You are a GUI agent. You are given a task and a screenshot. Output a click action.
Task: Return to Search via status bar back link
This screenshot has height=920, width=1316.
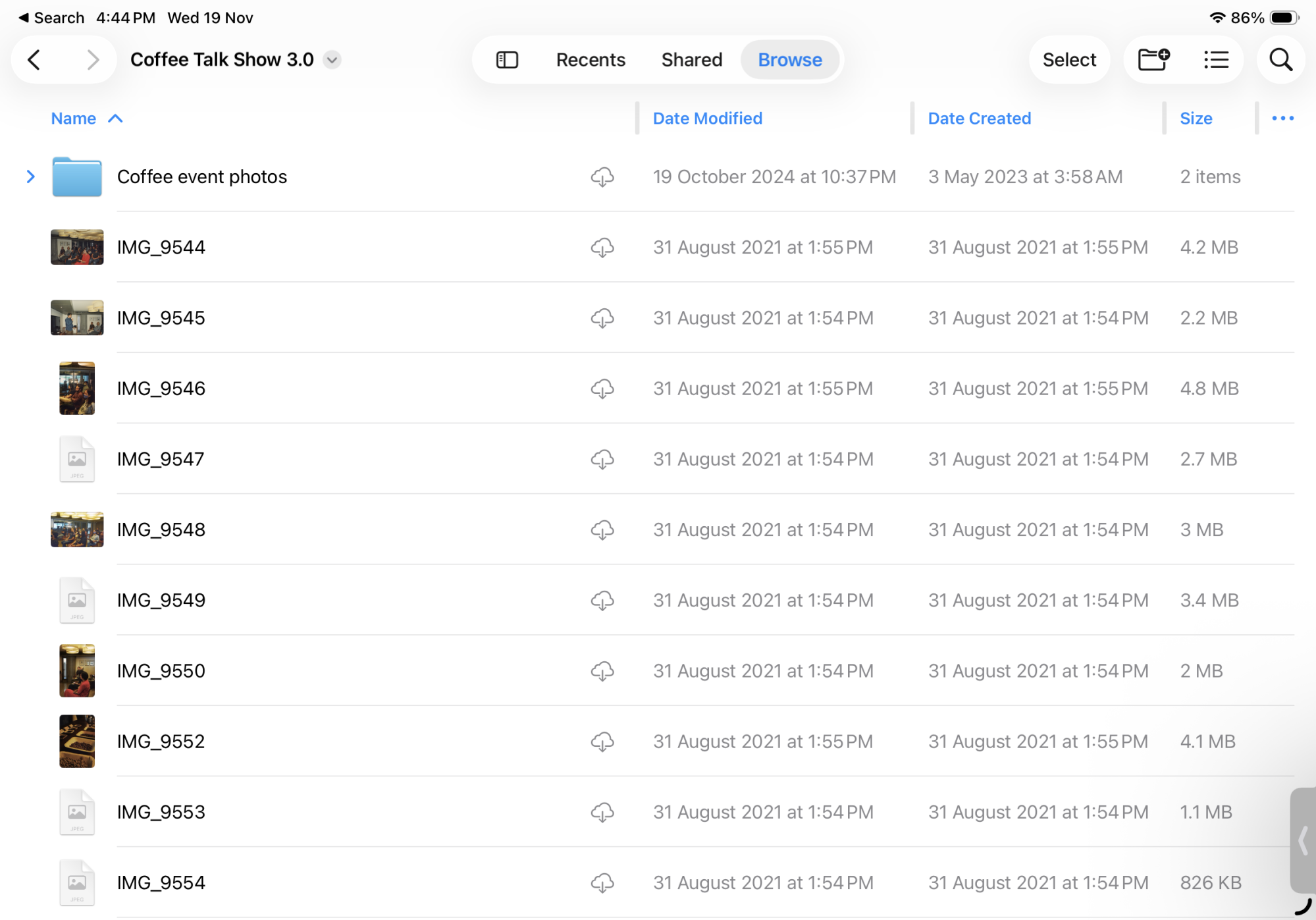(x=51, y=18)
